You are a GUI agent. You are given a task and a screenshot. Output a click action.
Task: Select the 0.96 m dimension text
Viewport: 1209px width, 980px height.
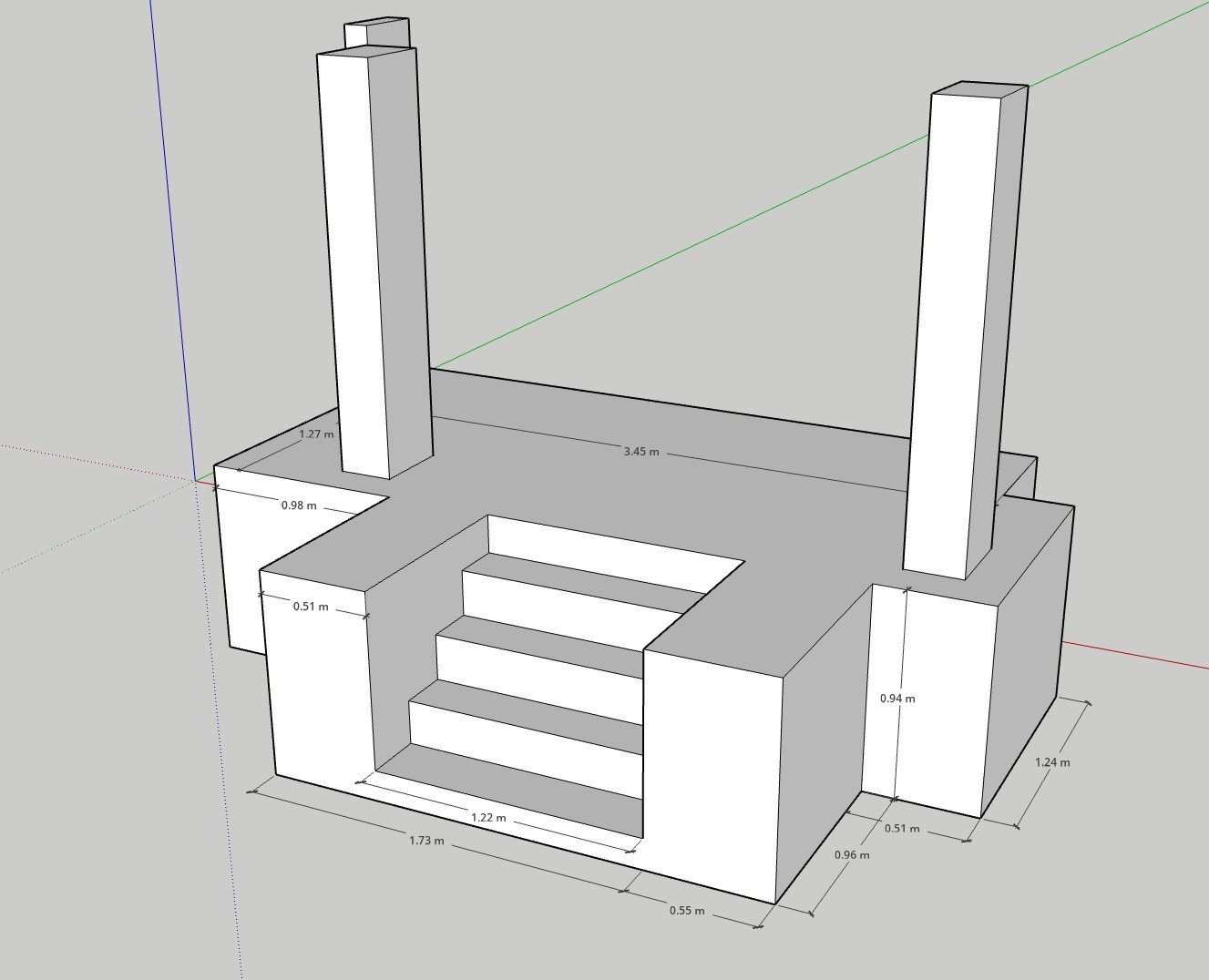click(x=852, y=855)
